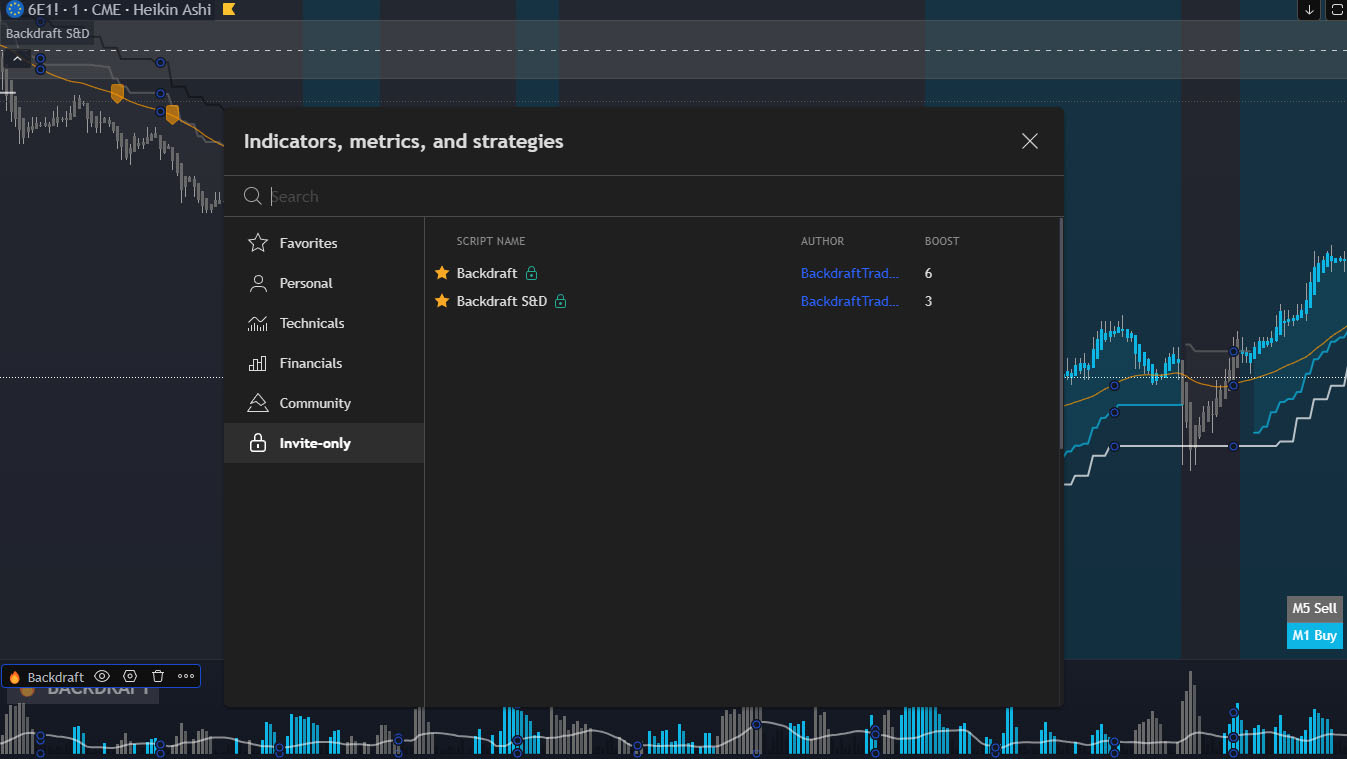
Task: Open the Favorites category
Action: (324, 243)
